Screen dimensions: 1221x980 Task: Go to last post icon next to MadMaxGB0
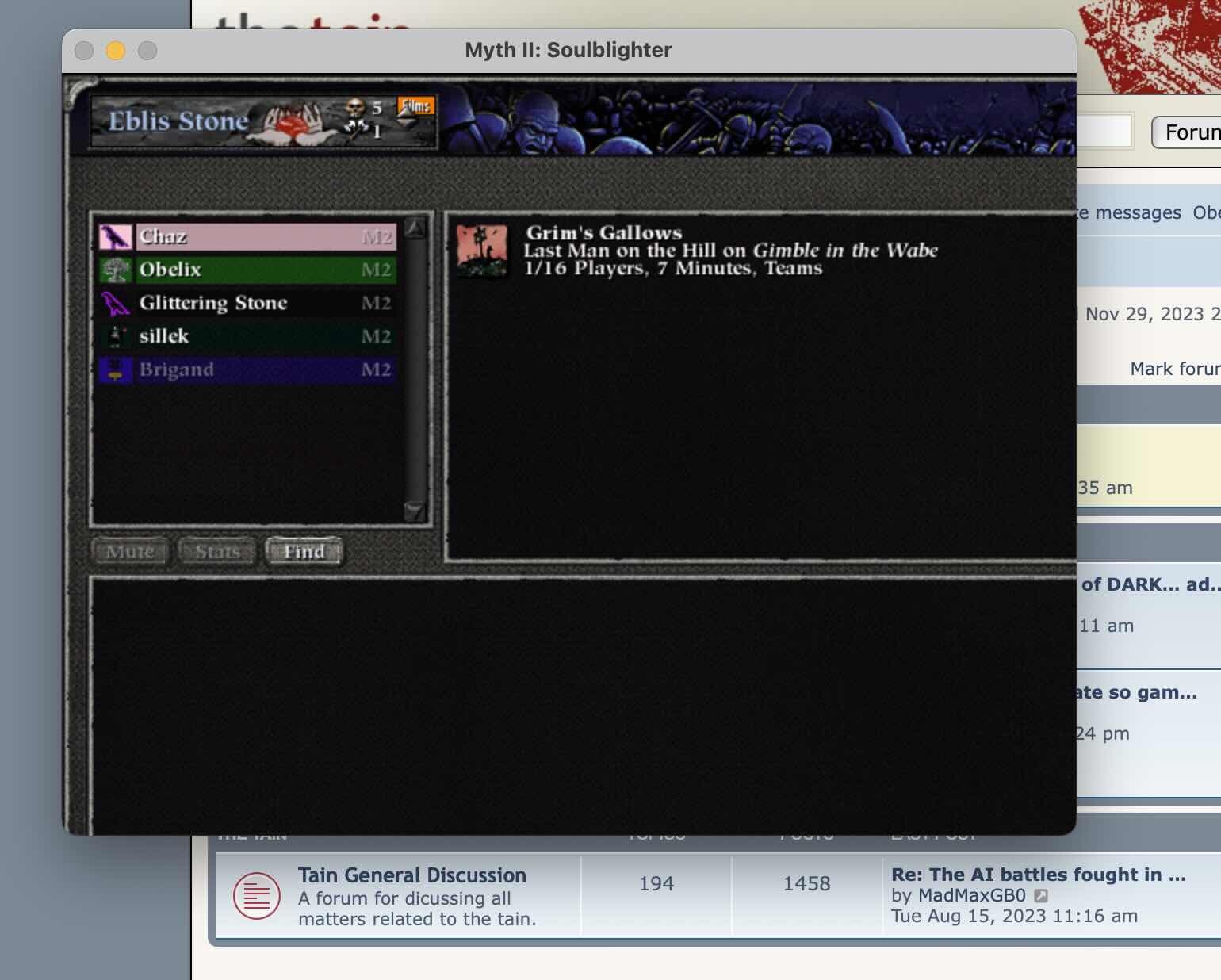(x=1041, y=896)
